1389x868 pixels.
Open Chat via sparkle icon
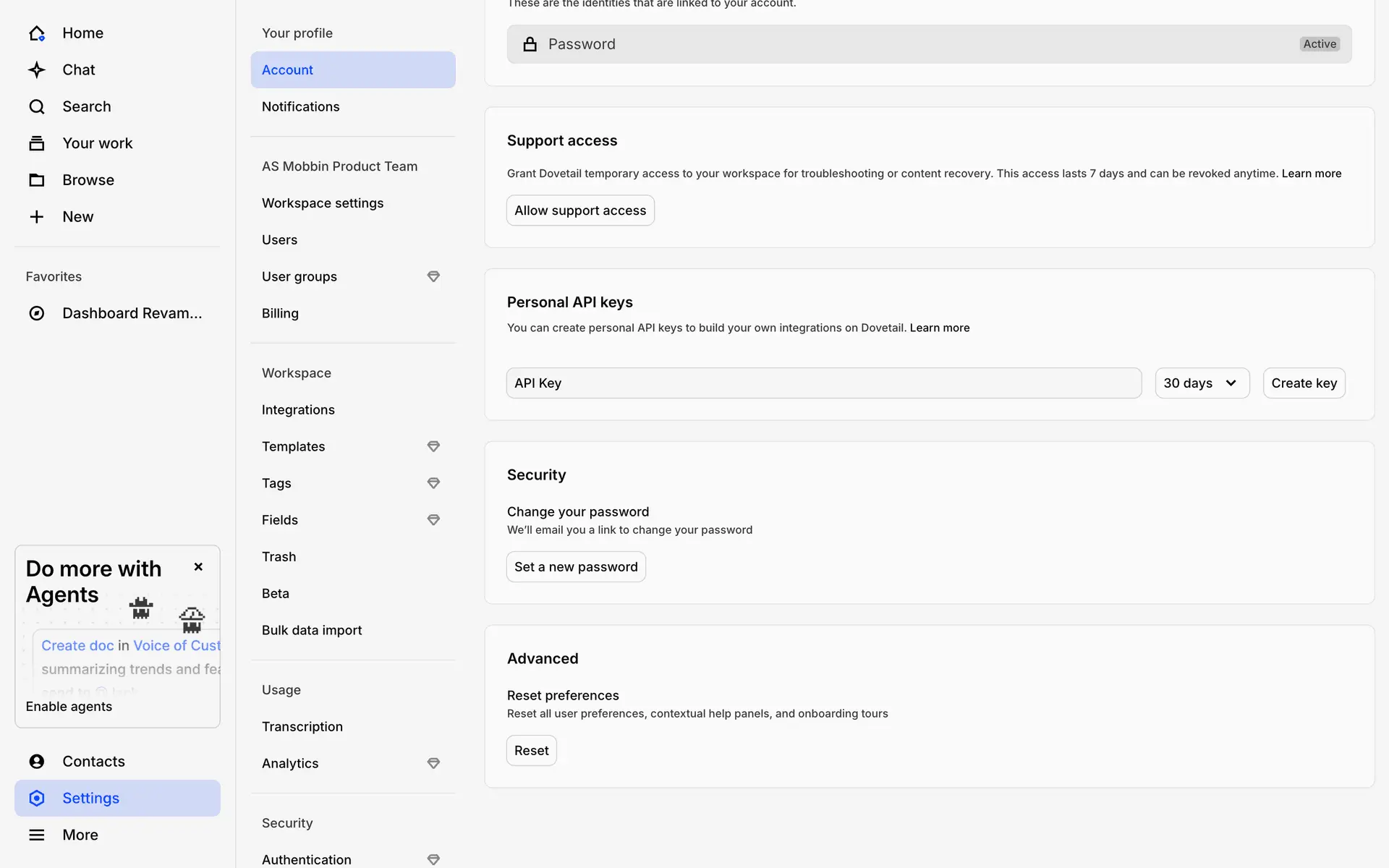click(x=36, y=70)
